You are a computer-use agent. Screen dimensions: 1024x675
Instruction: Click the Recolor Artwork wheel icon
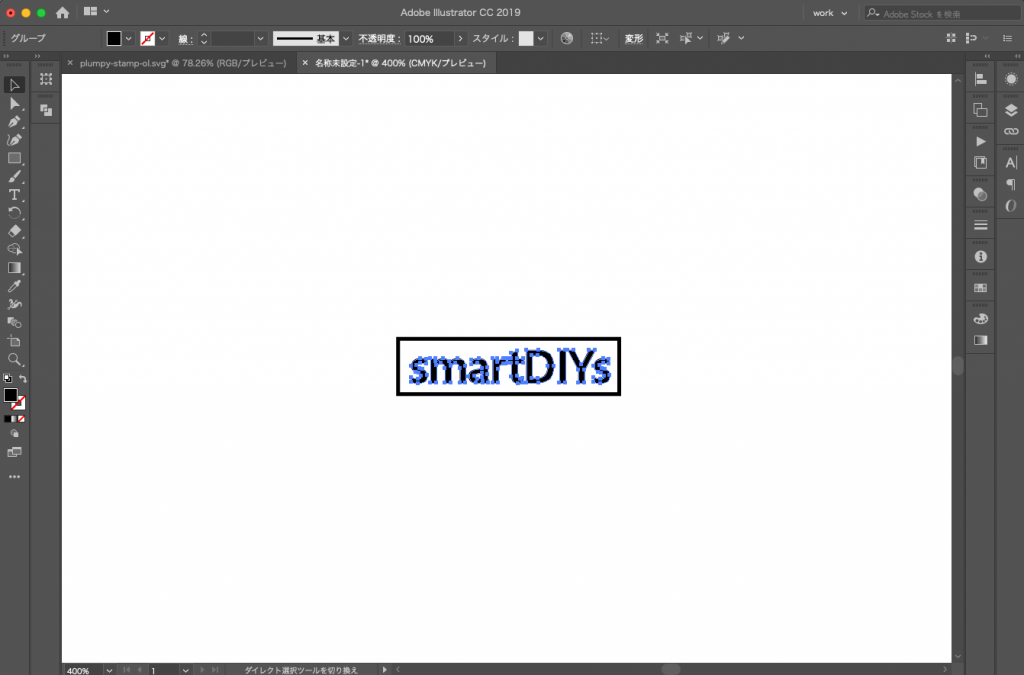click(x=567, y=39)
